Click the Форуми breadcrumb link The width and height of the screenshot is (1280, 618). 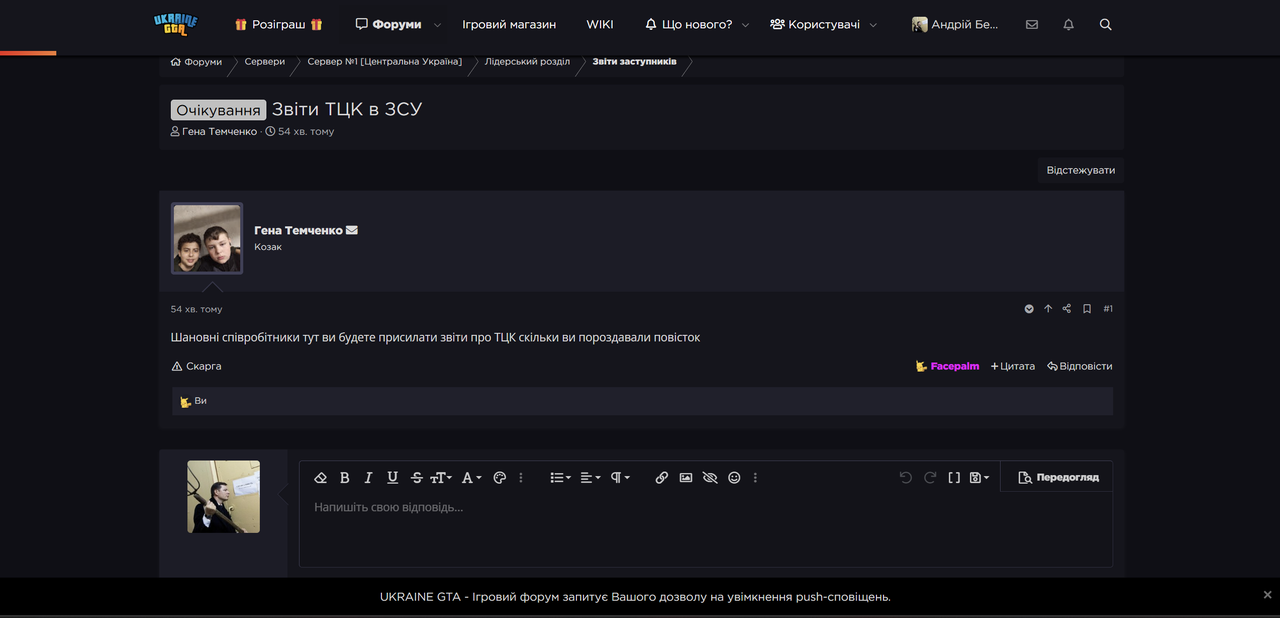click(196, 62)
